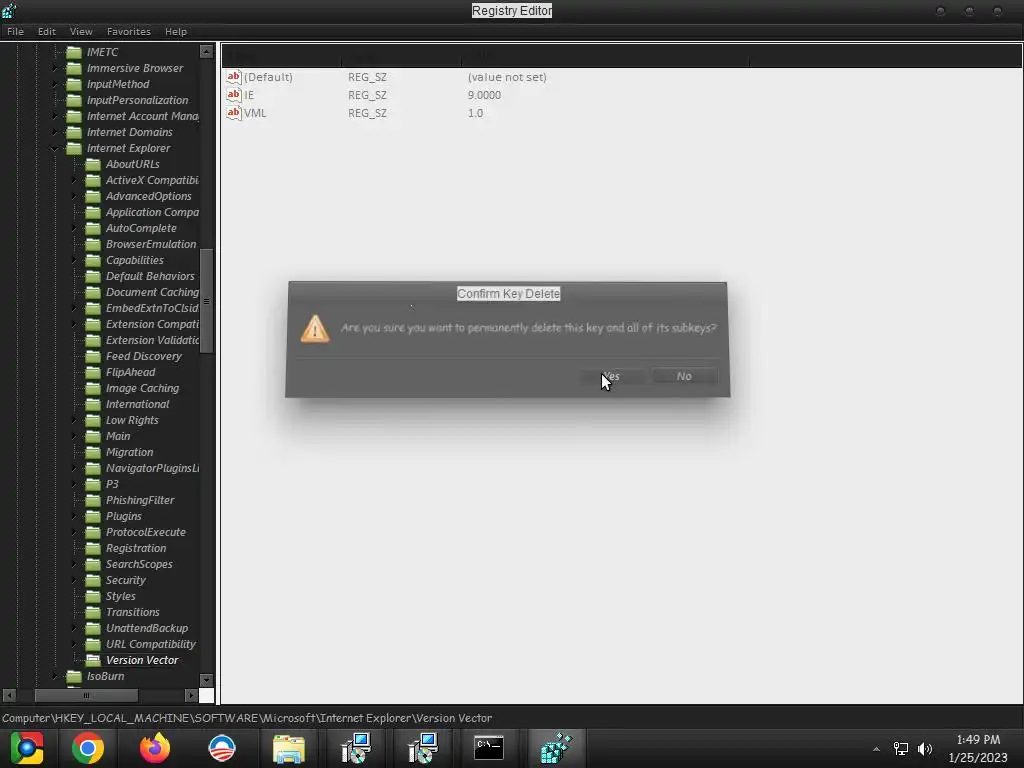Click the VML value data 1.0
Screen dimensions: 1024x768
[475, 113]
